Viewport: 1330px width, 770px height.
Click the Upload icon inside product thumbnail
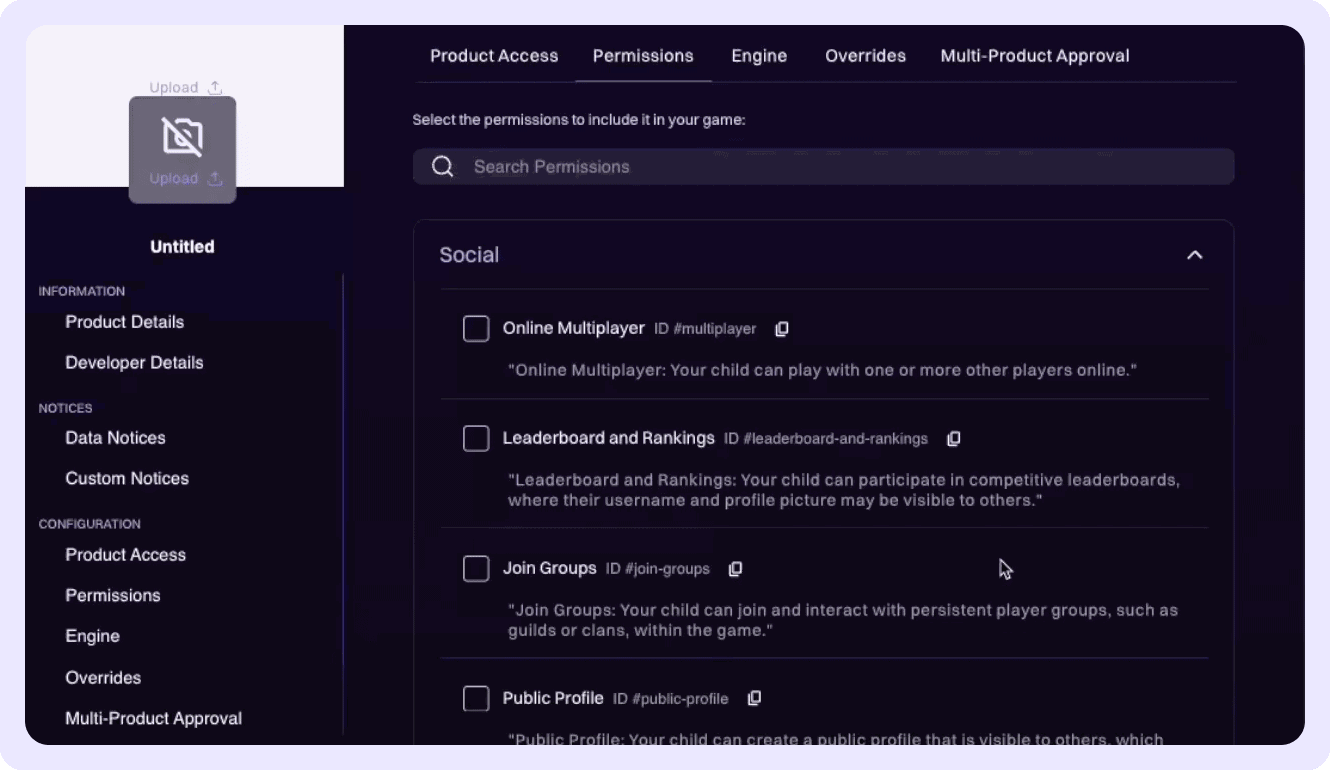point(214,179)
